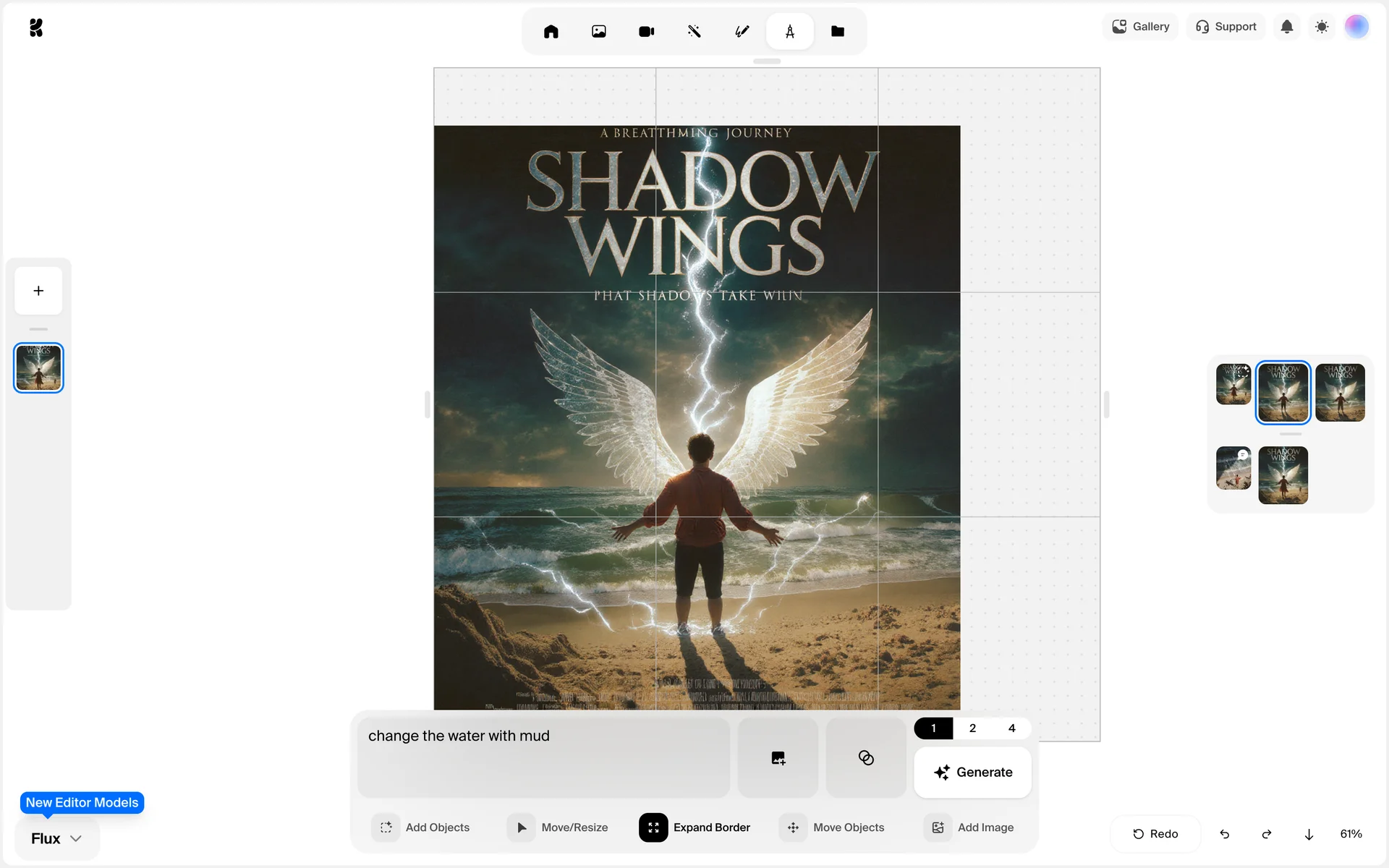This screenshot has width=1389, height=868.
Task: Click the add reference image icon
Action: [778, 757]
